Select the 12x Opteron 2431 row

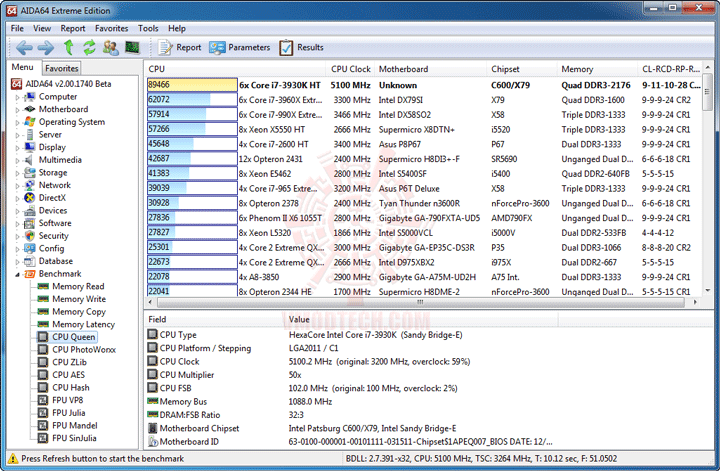(423, 159)
